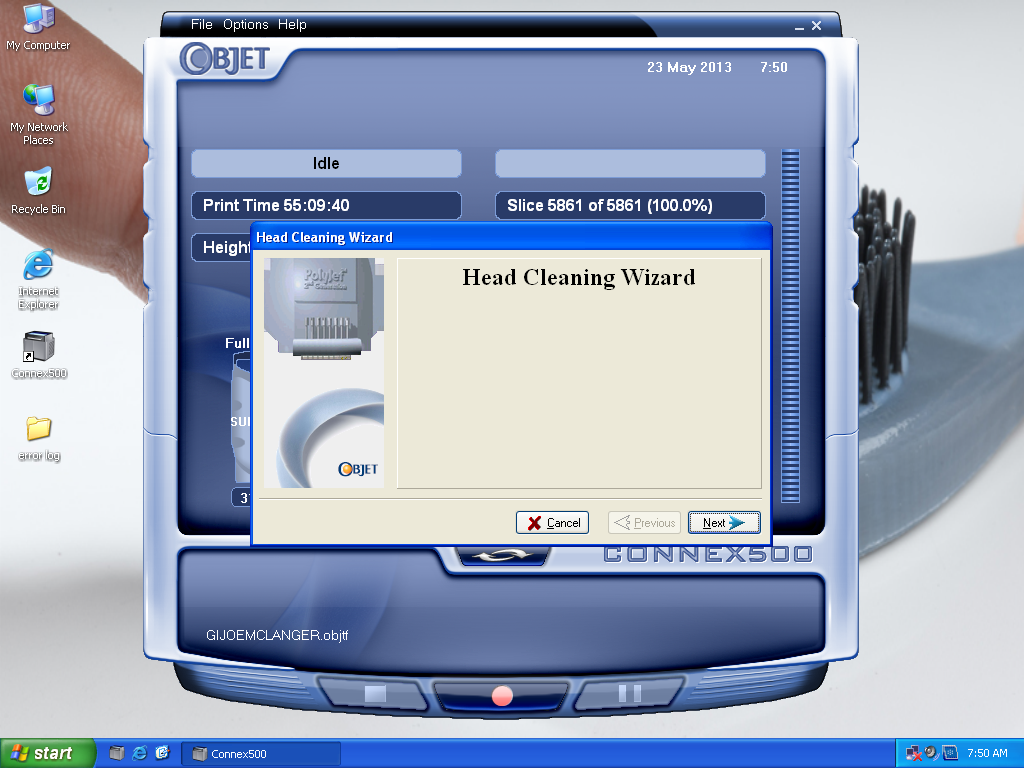Click Slice 5861 of 5861 field
Viewport: 1024px width, 768px height.
click(630, 206)
